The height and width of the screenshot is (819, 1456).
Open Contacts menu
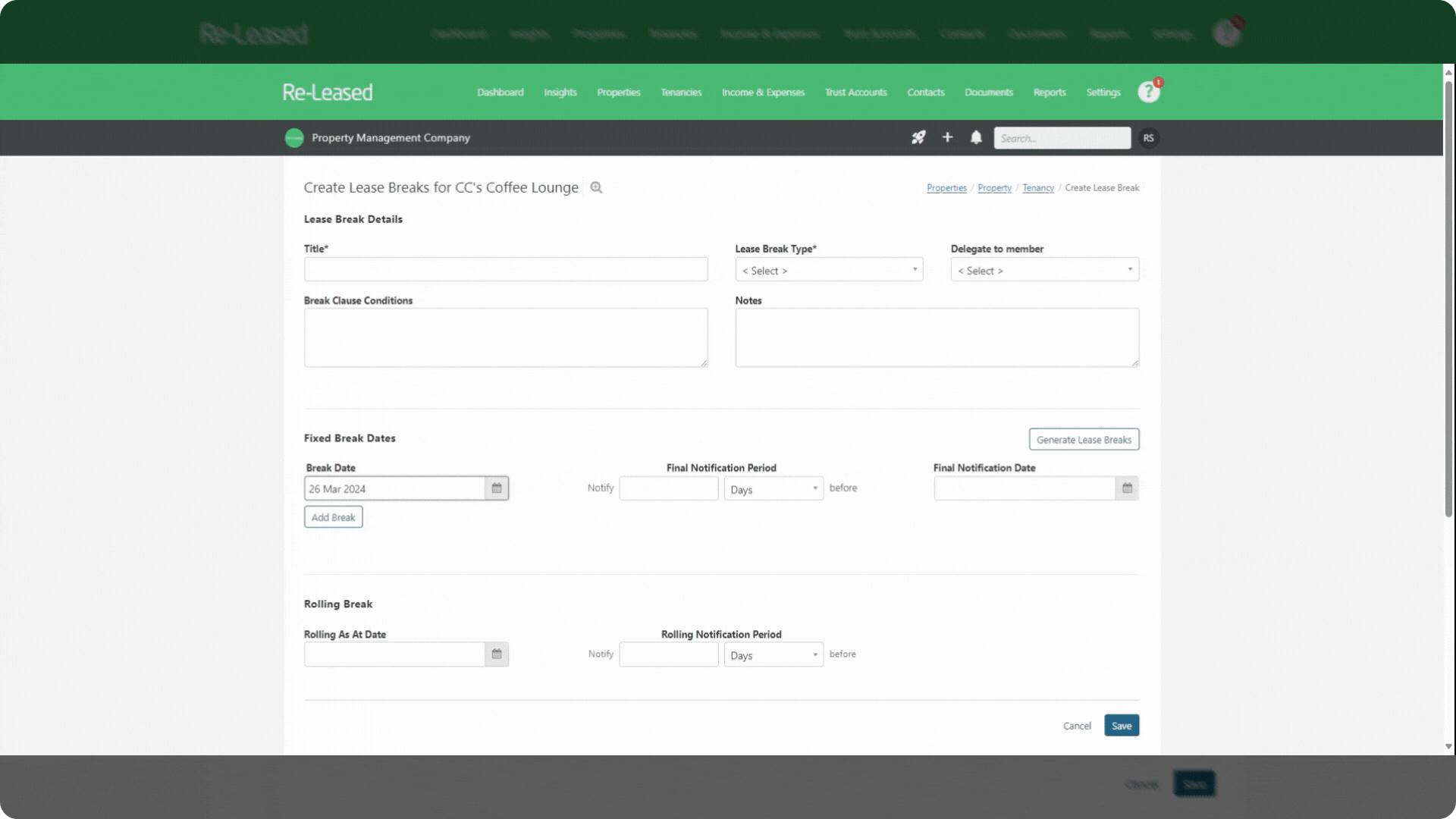pyautogui.click(x=926, y=93)
